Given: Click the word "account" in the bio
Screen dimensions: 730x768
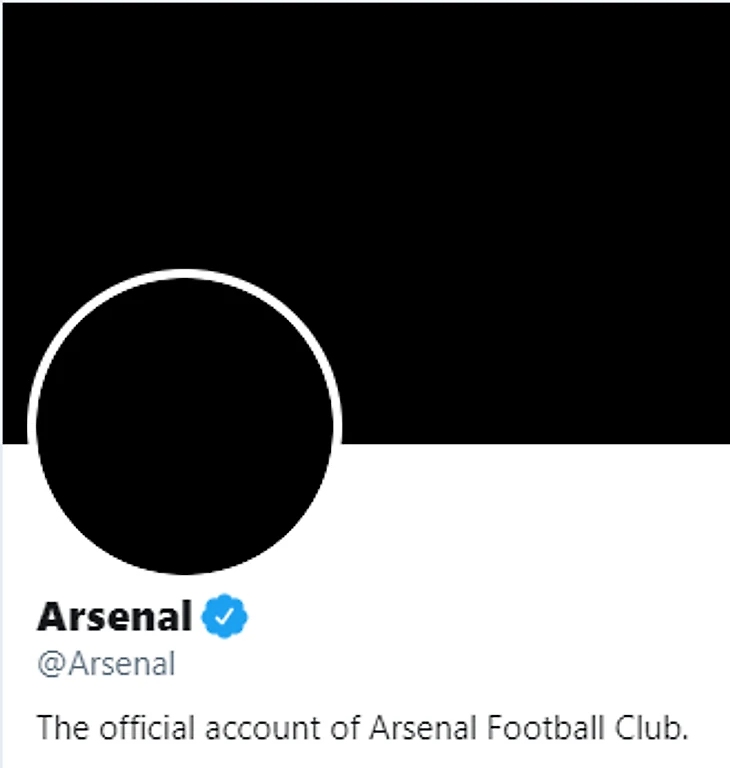Looking at the screenshot, I should coord(256,727).
